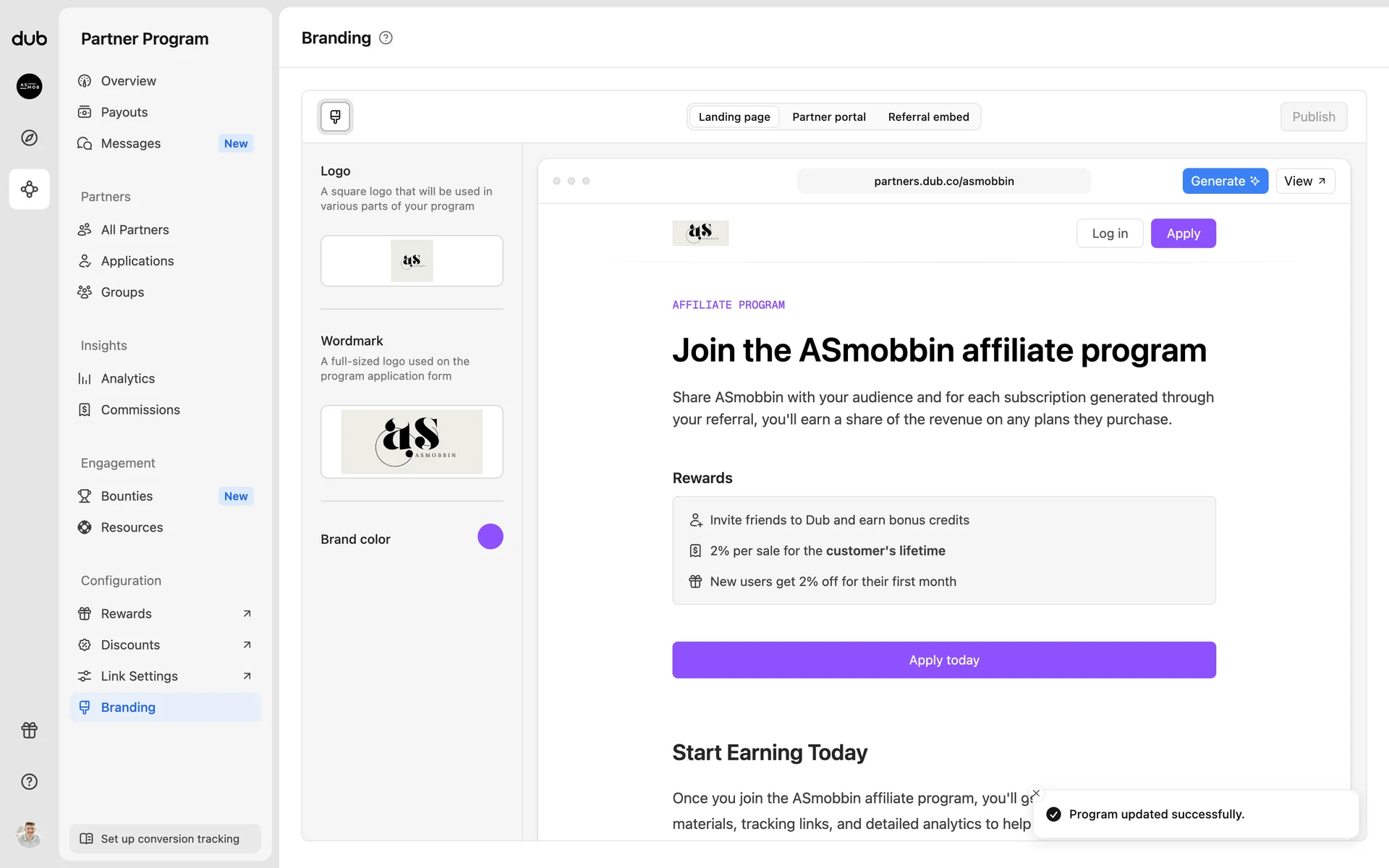
Task: Dismiss the success toast notification
Action: pyautogui.click(x=1036, y=793)
